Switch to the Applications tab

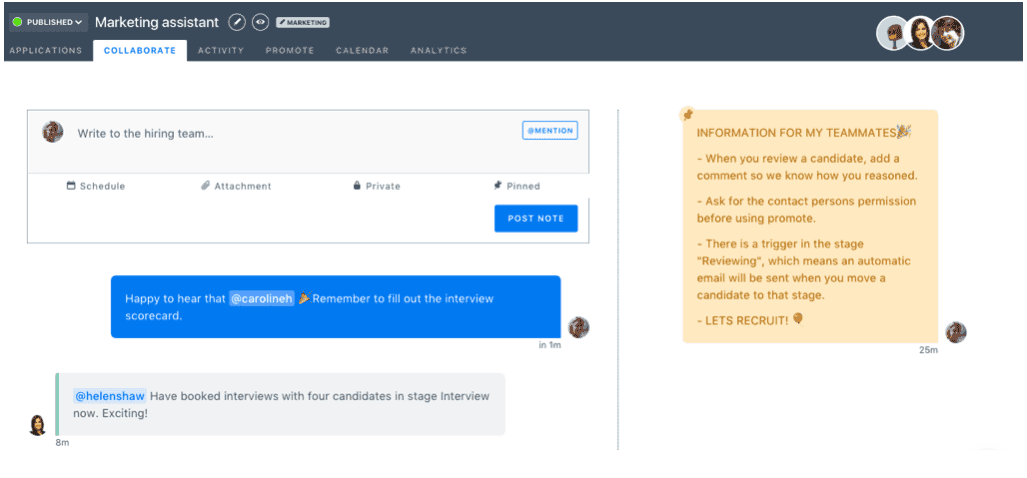[46, 50]
